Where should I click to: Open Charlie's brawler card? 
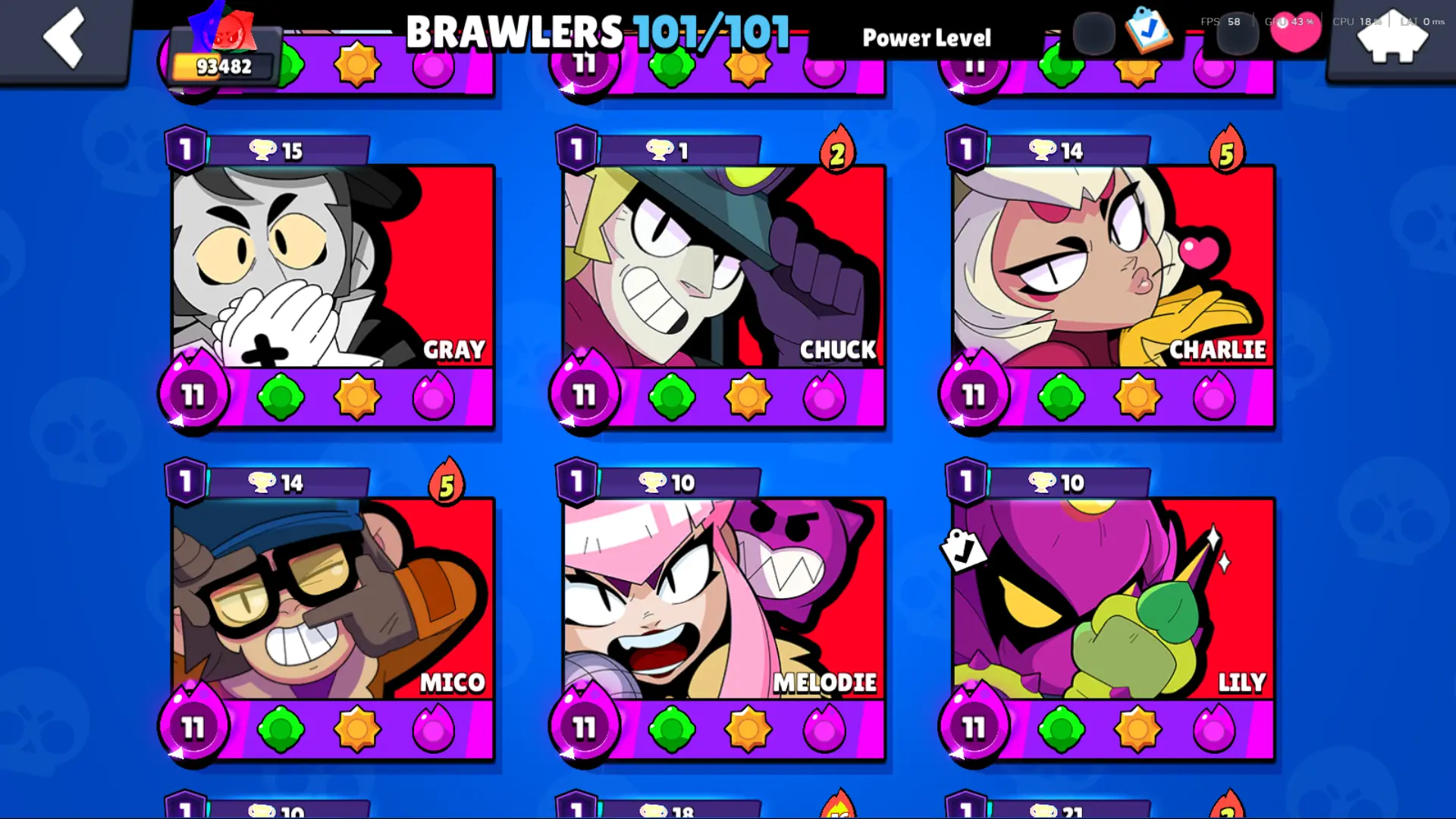(1113, 266)
